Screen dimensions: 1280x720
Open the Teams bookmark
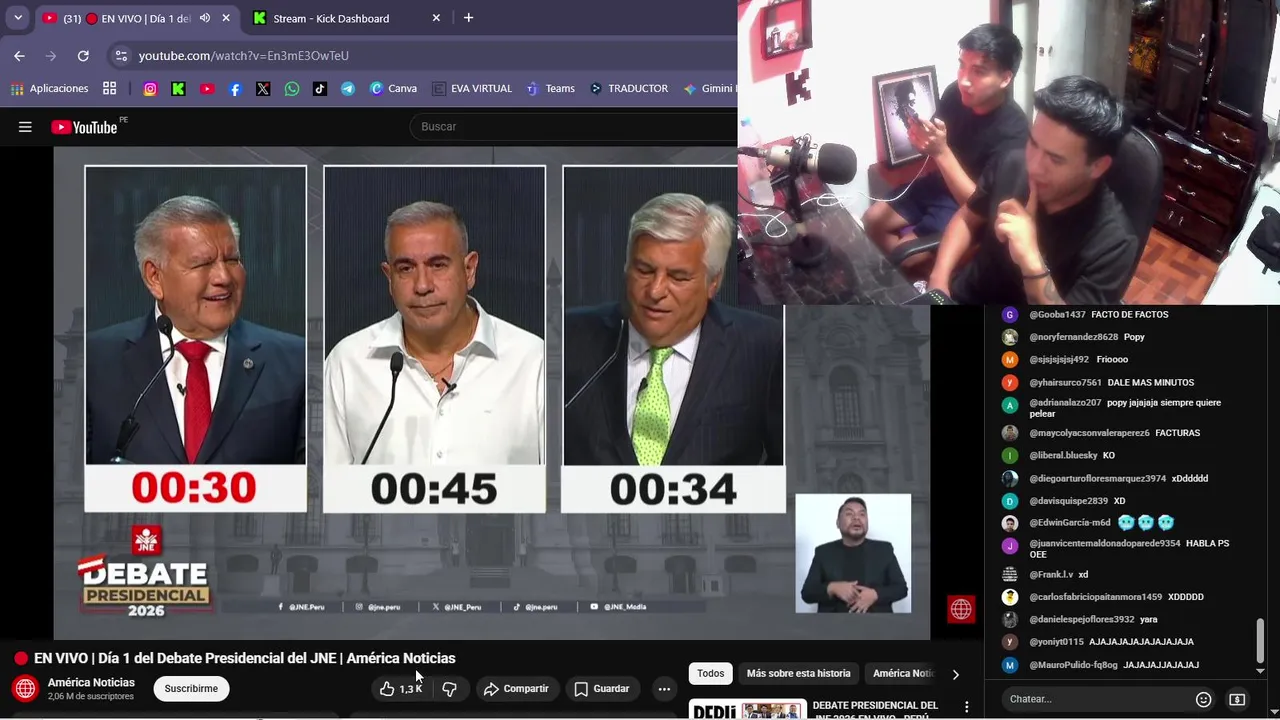point(551,89)
